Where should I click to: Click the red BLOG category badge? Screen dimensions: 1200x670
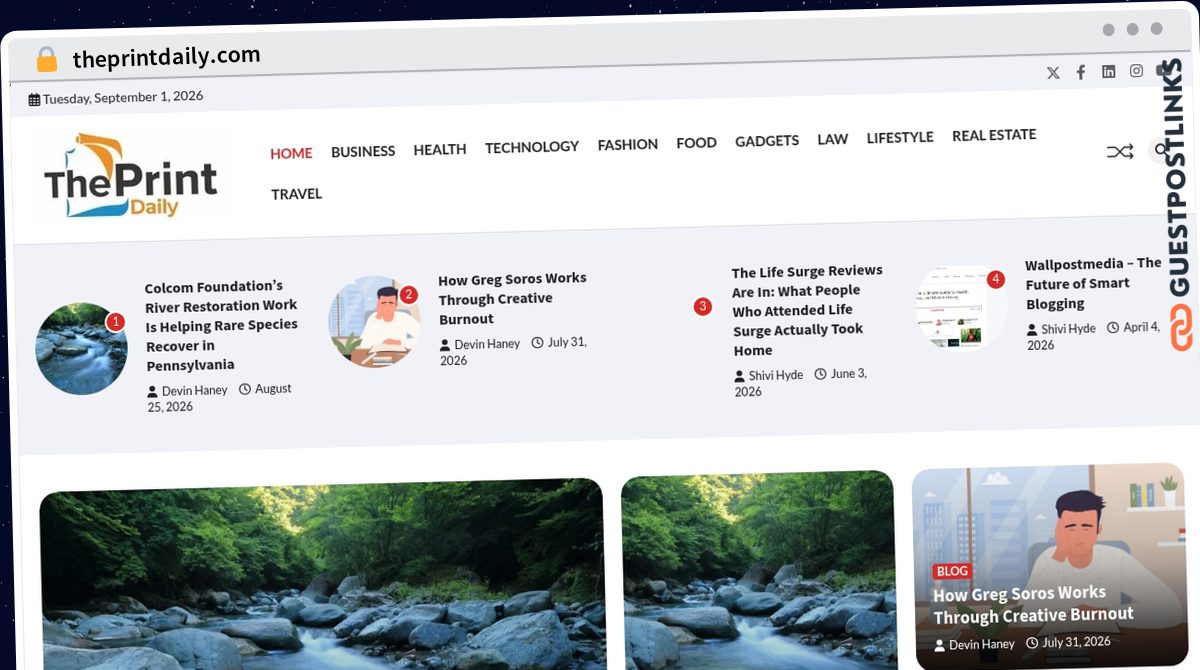(x=952, y=571)
